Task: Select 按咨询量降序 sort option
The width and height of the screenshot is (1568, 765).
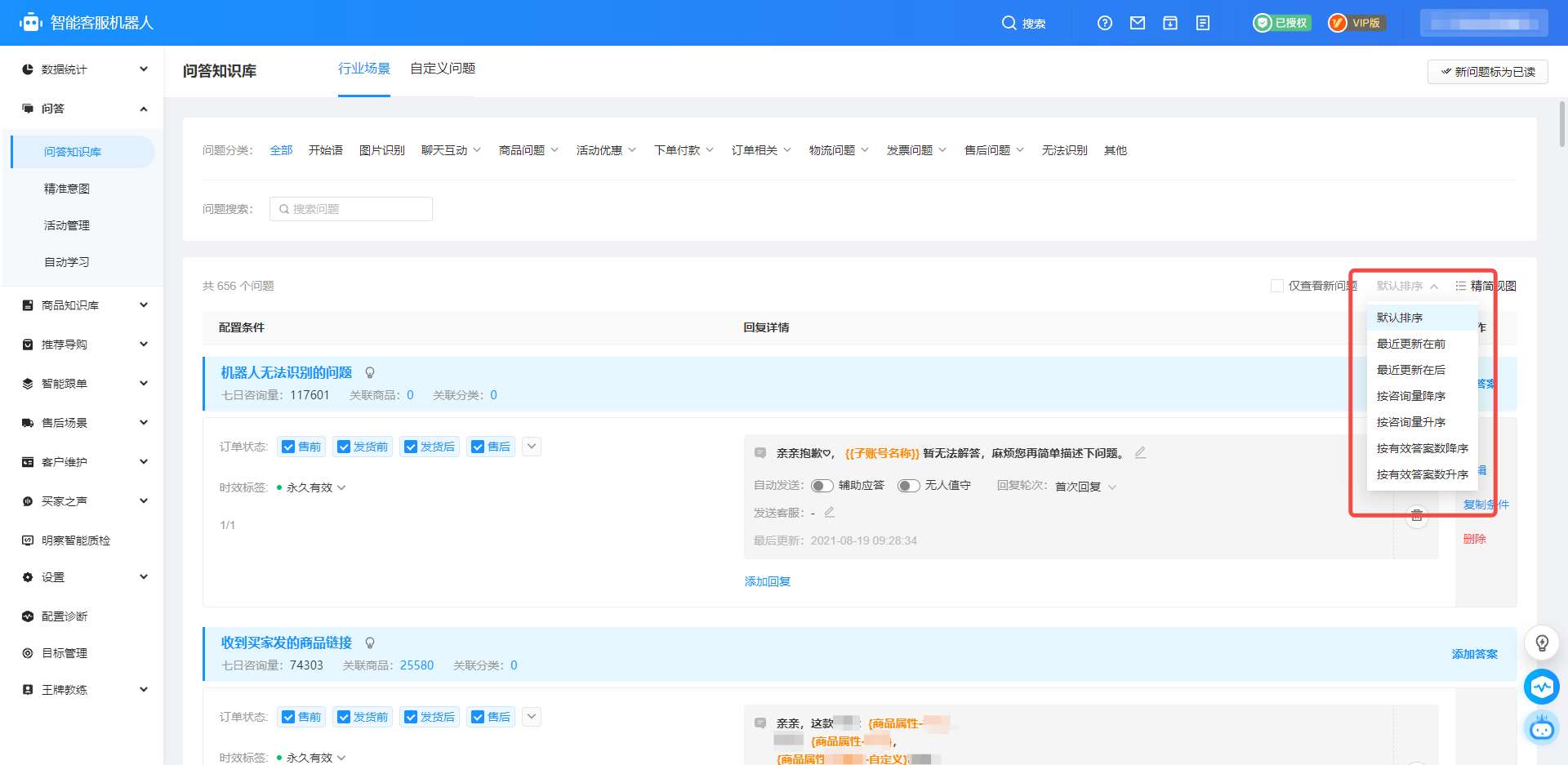Action: [1423, 396]
